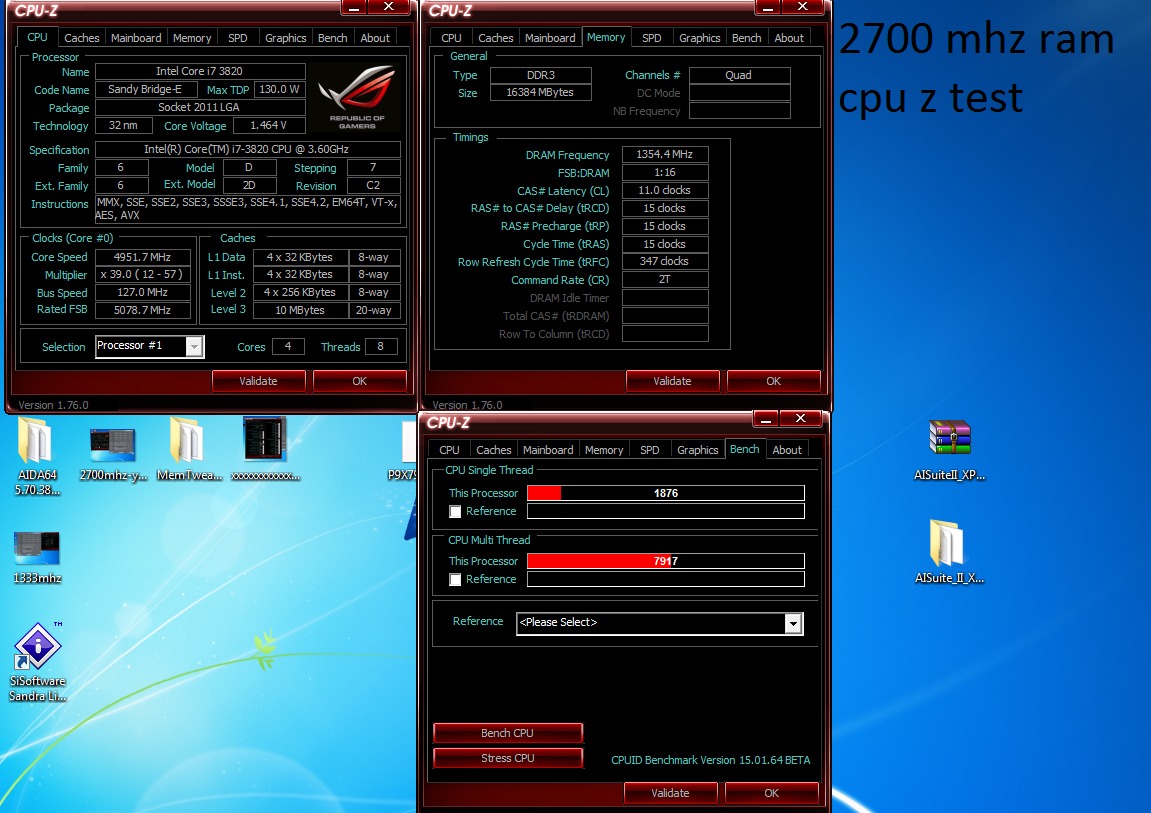Viewport: 1151px width, 813px height.
Task: Click the DRAM Frequency 1354.4 MHz value
Action: coord(664,154)
